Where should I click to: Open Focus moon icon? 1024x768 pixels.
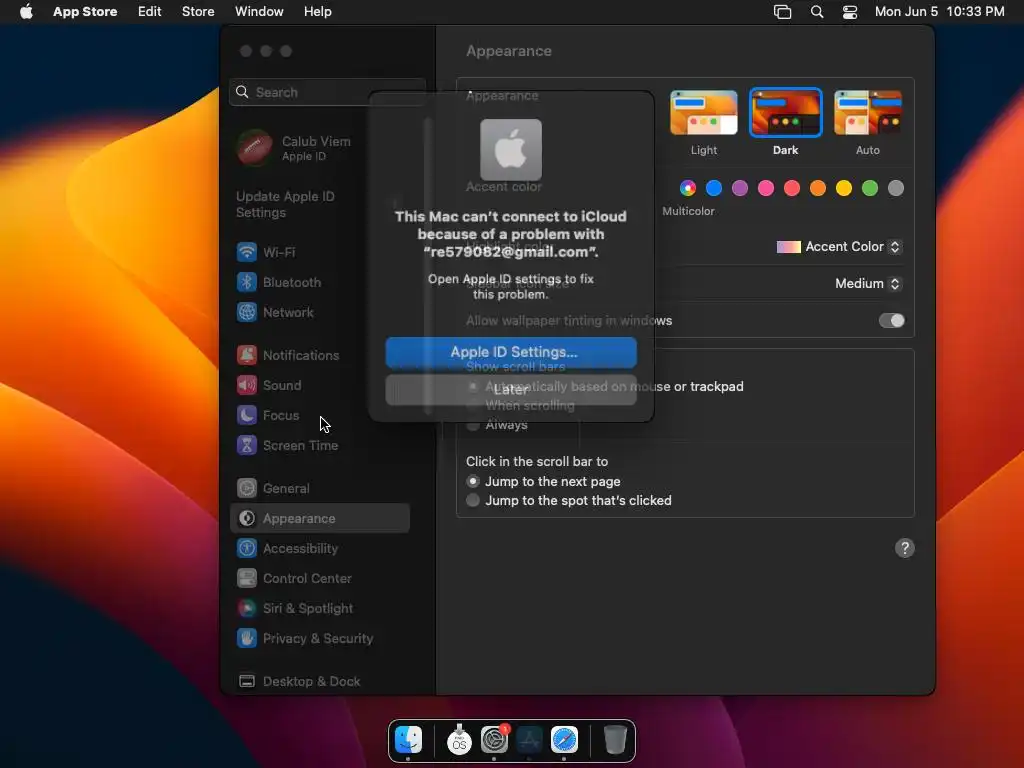pyautogui.click(x=246, y=415)
